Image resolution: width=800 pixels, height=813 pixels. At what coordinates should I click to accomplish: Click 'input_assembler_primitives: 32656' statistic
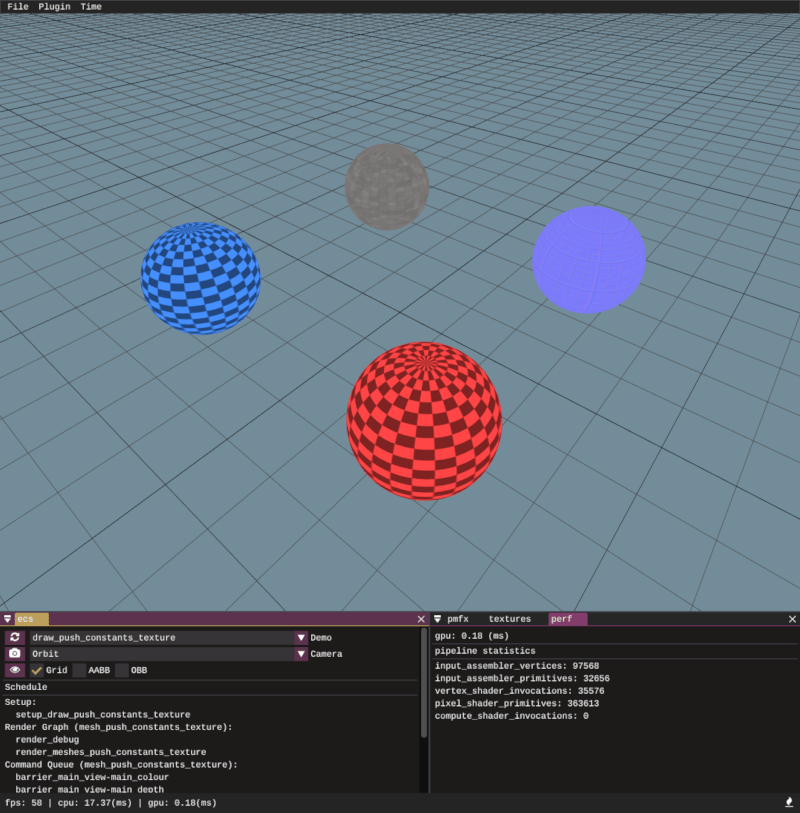(522, 678)
